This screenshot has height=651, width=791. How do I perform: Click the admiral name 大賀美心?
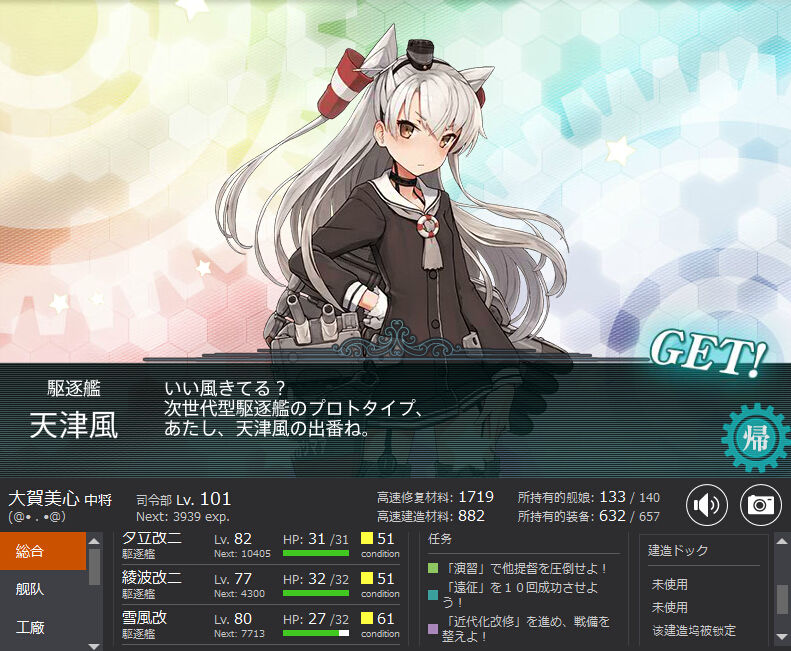point(44,499)
